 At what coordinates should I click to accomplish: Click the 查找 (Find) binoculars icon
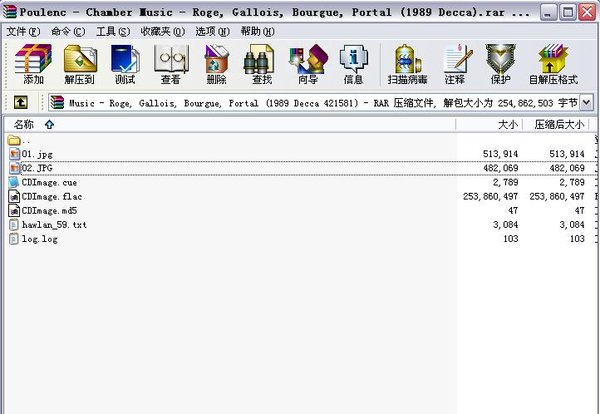pos(259,59)
